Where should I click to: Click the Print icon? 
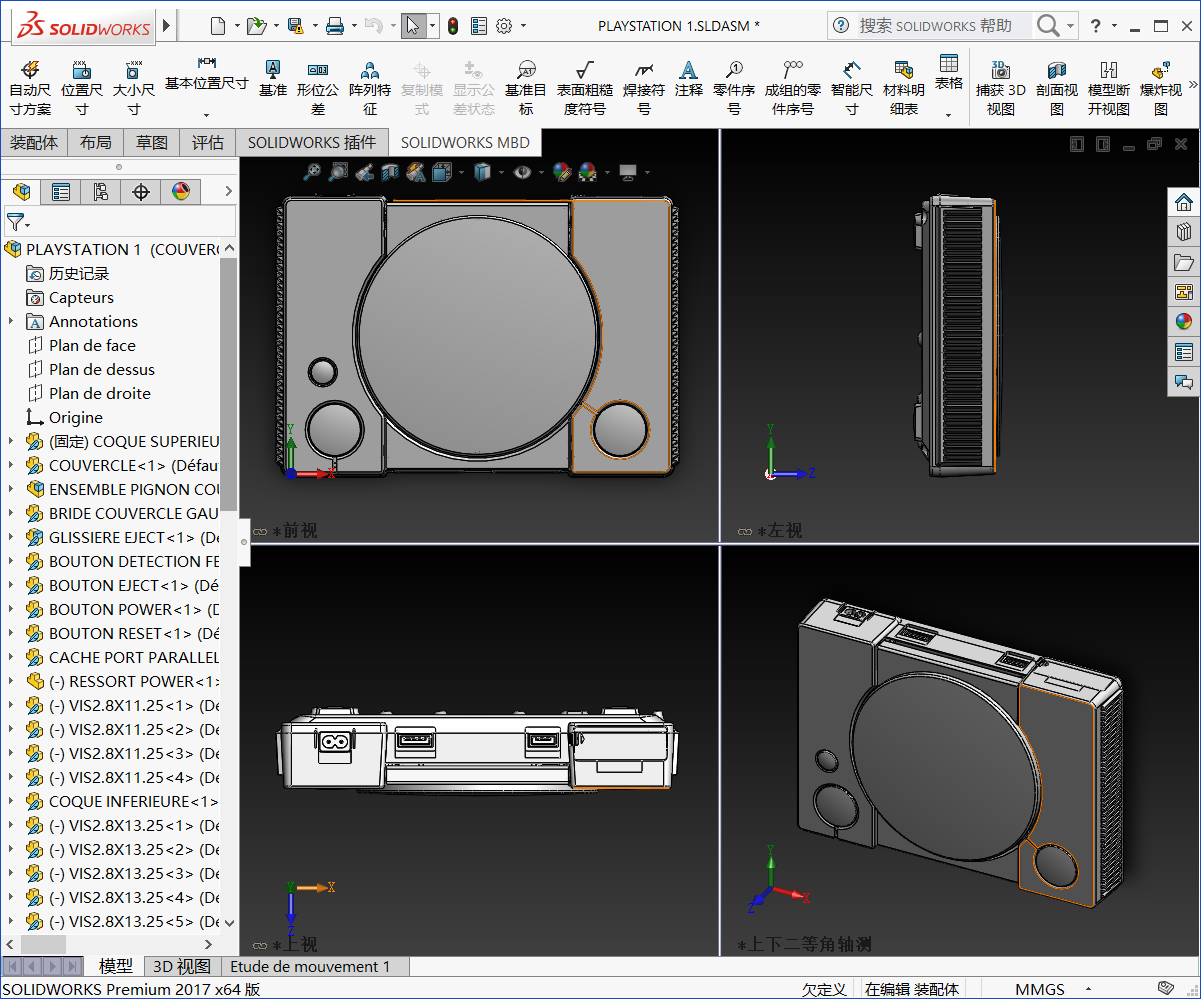pos(334,26)
